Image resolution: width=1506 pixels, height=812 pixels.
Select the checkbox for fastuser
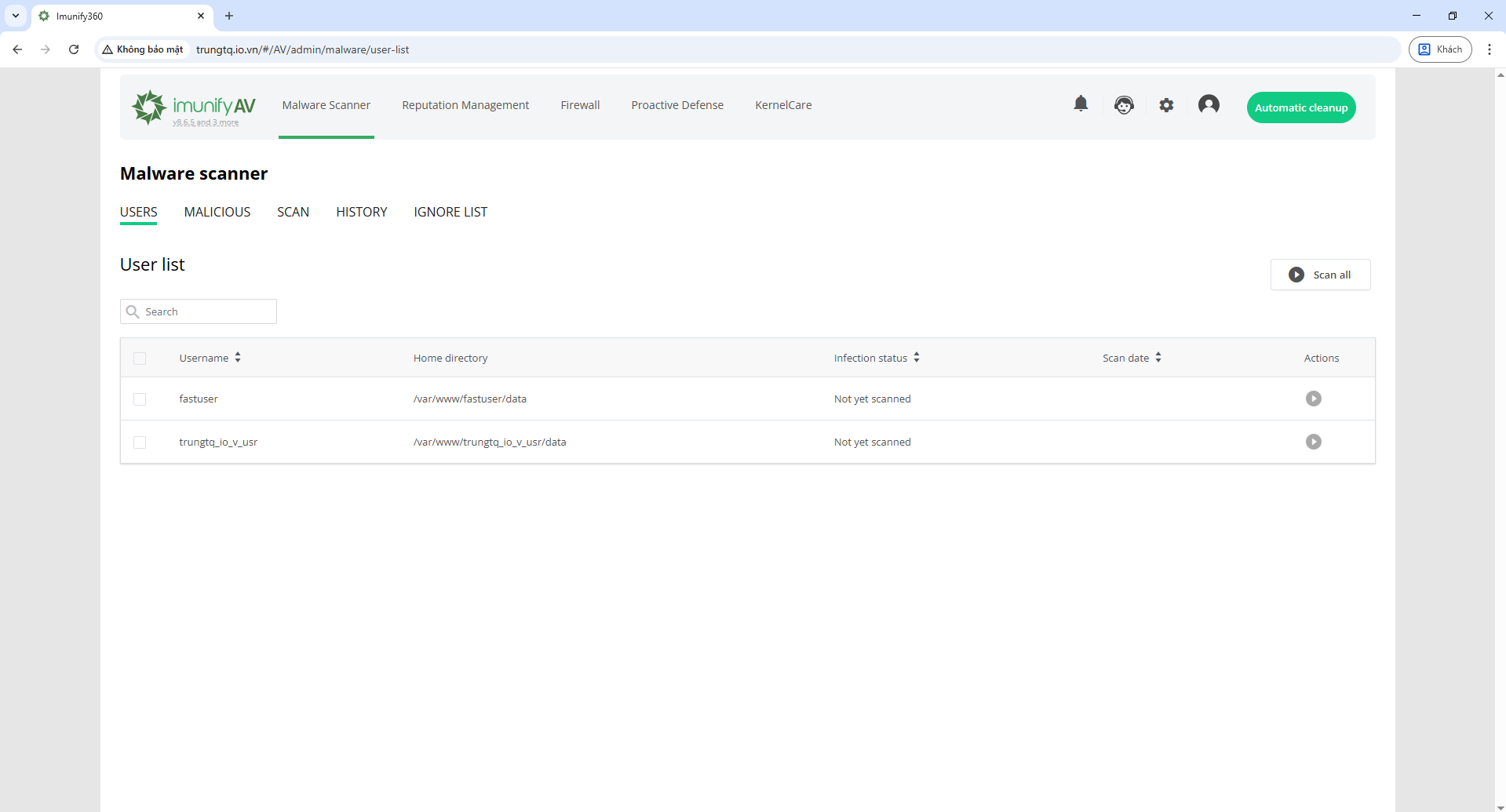140,399
